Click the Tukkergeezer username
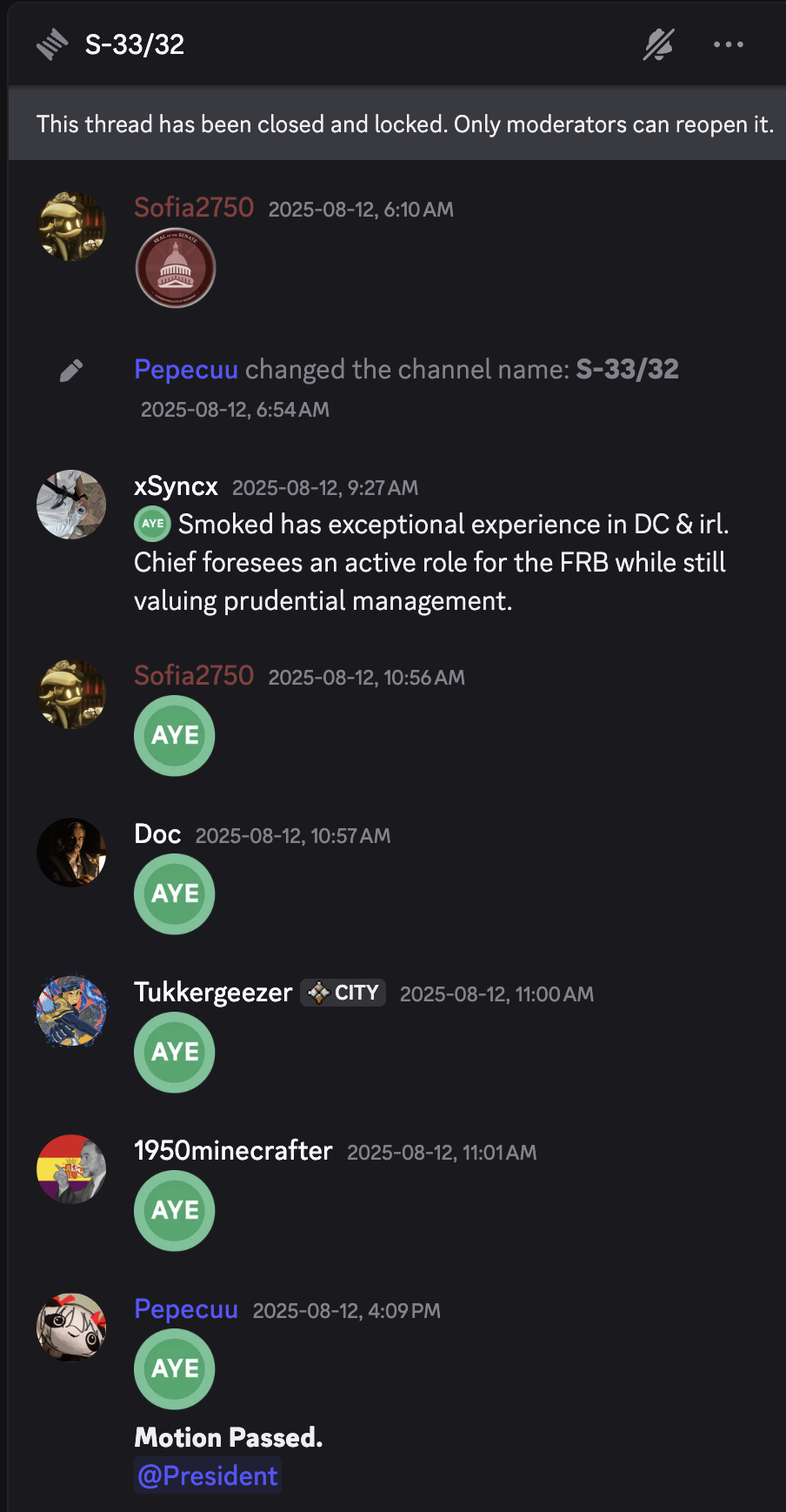The width and height of the screenshot is (786, 1512). pyautogui.click(x=213, y=993)
